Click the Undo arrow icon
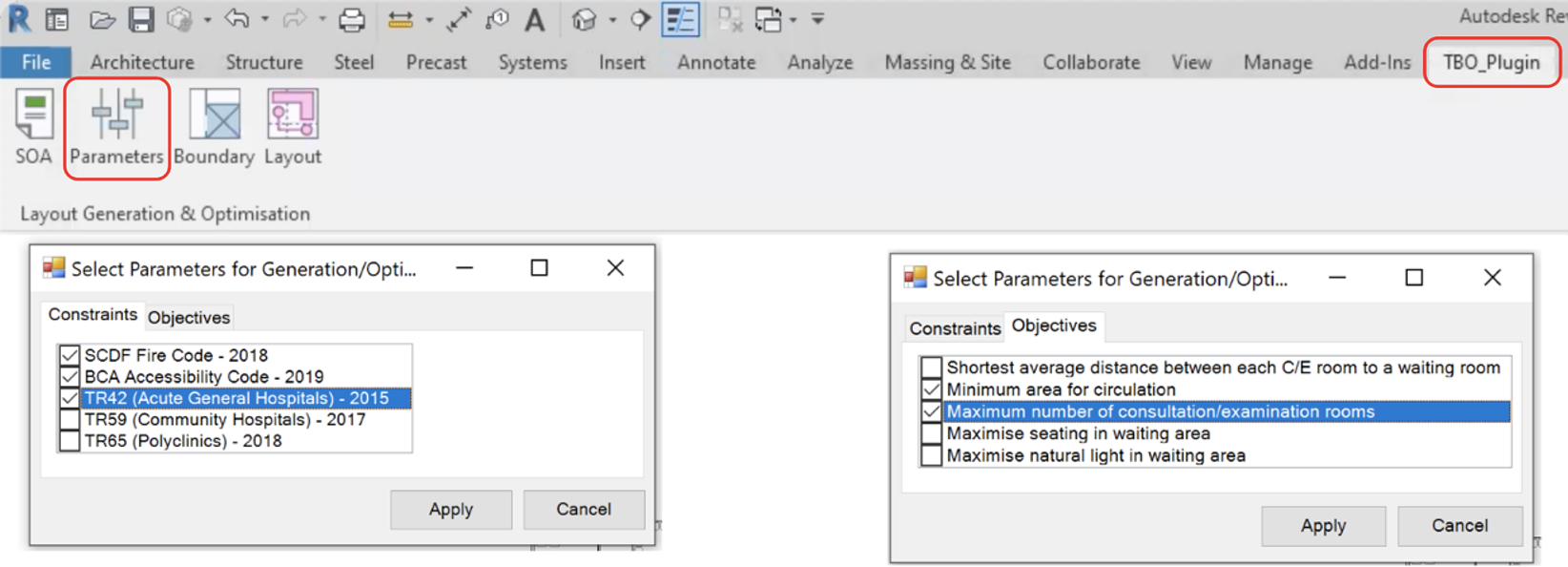This screenshot has height=567, width=1568. click(x=237, y=19)
